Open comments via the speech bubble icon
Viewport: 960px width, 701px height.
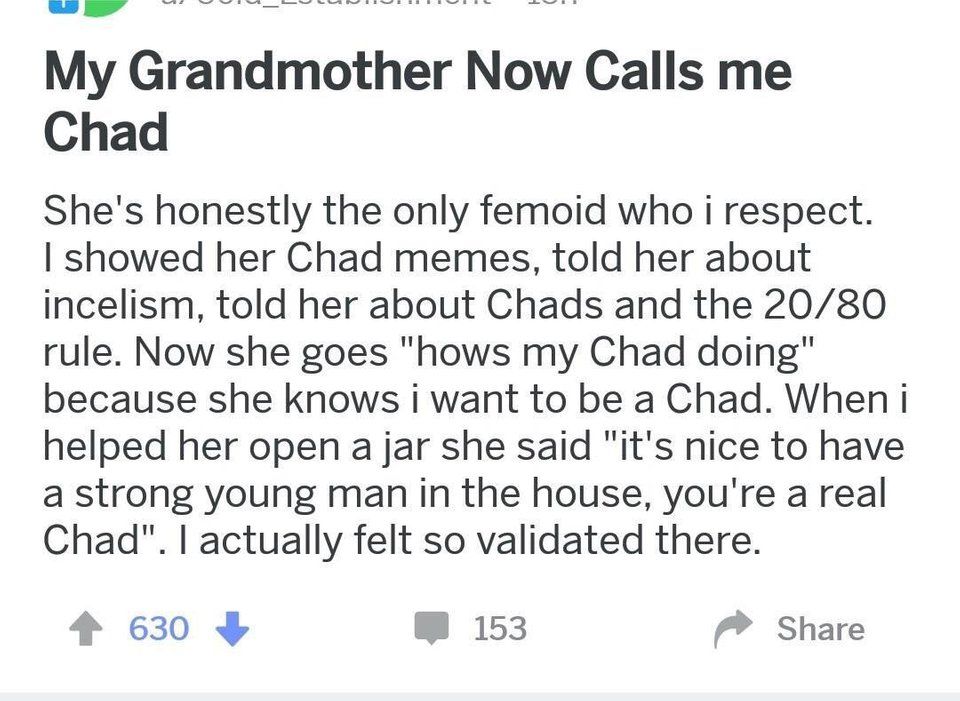point(432,628)
